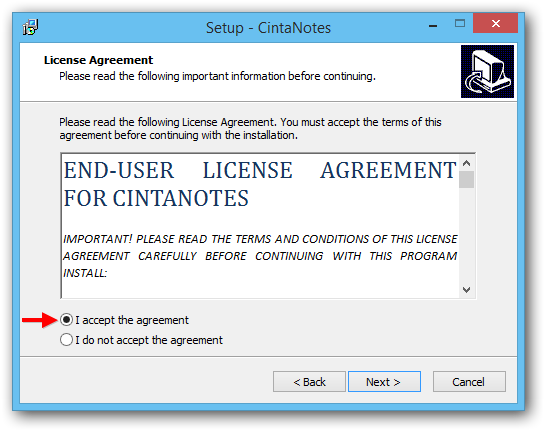Screen dimensions: 545x431
Task: Click the scroll up arrow of license text
Action: tap(466, 163)
